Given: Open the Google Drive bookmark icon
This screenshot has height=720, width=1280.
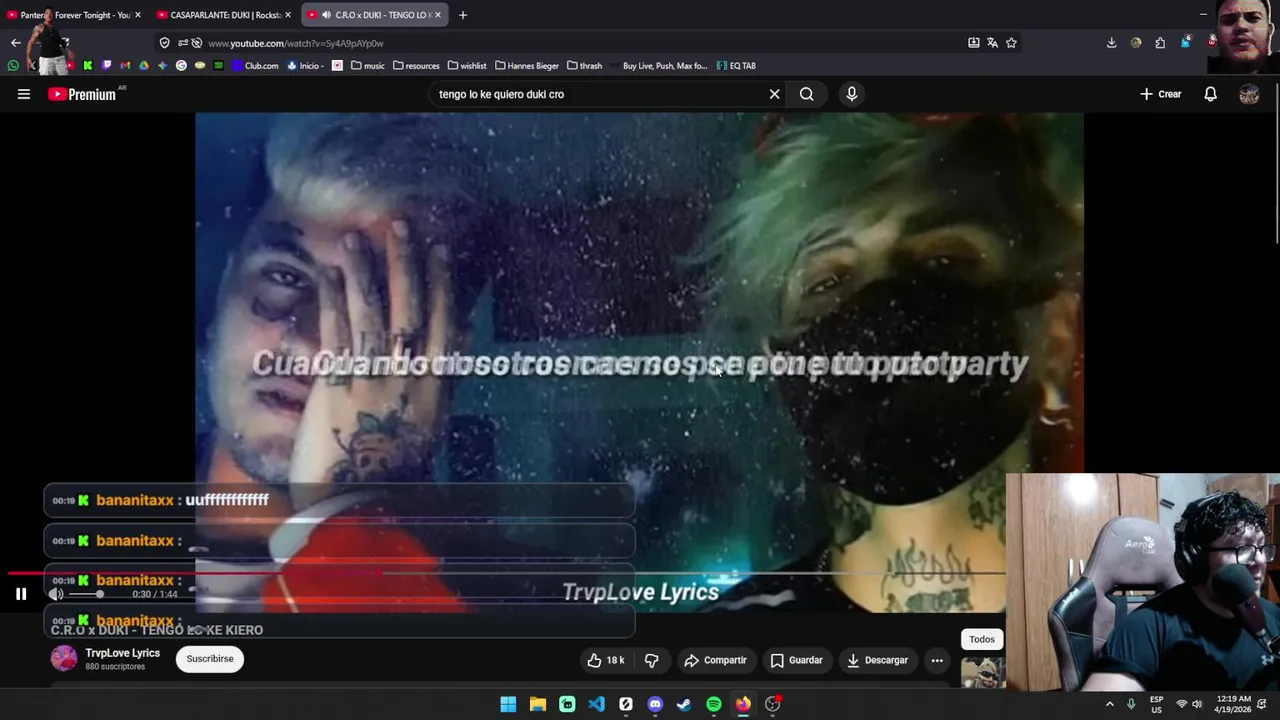Looking at the screenshot, I should [x=144, y=66].
